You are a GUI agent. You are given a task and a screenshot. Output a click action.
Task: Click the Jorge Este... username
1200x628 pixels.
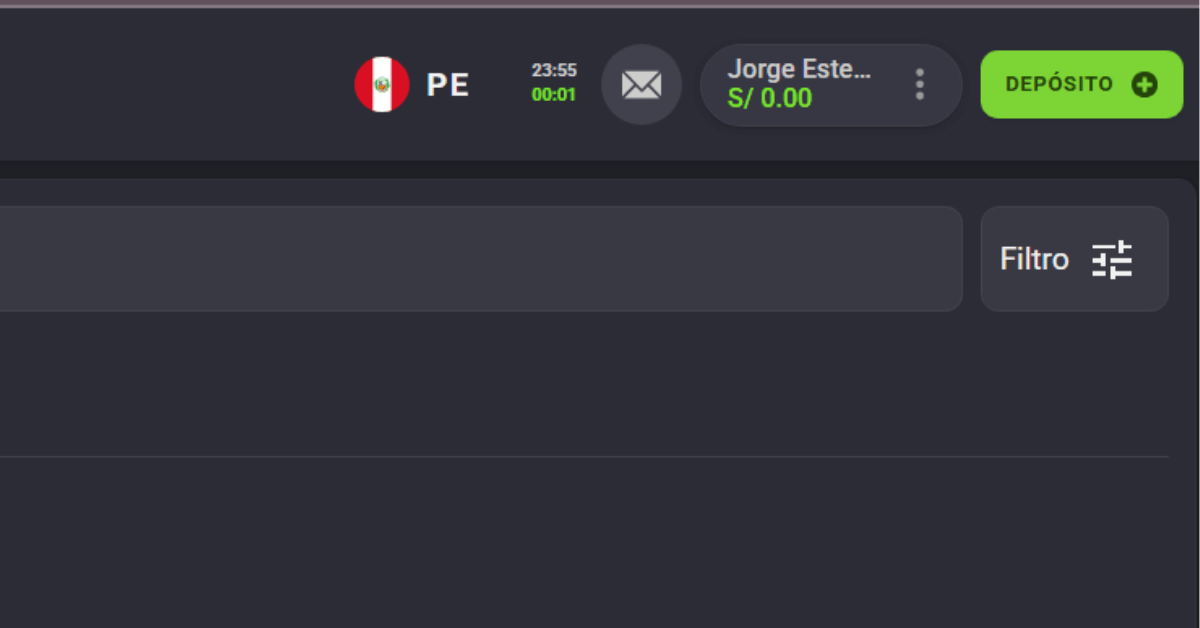coord(799,69)
